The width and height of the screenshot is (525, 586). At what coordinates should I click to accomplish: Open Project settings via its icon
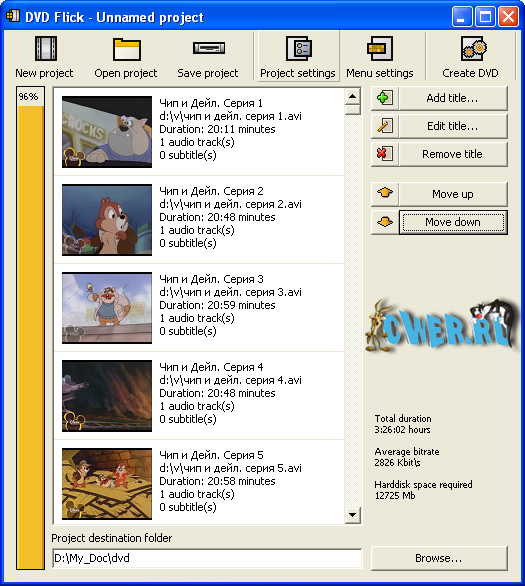[299, 49]
